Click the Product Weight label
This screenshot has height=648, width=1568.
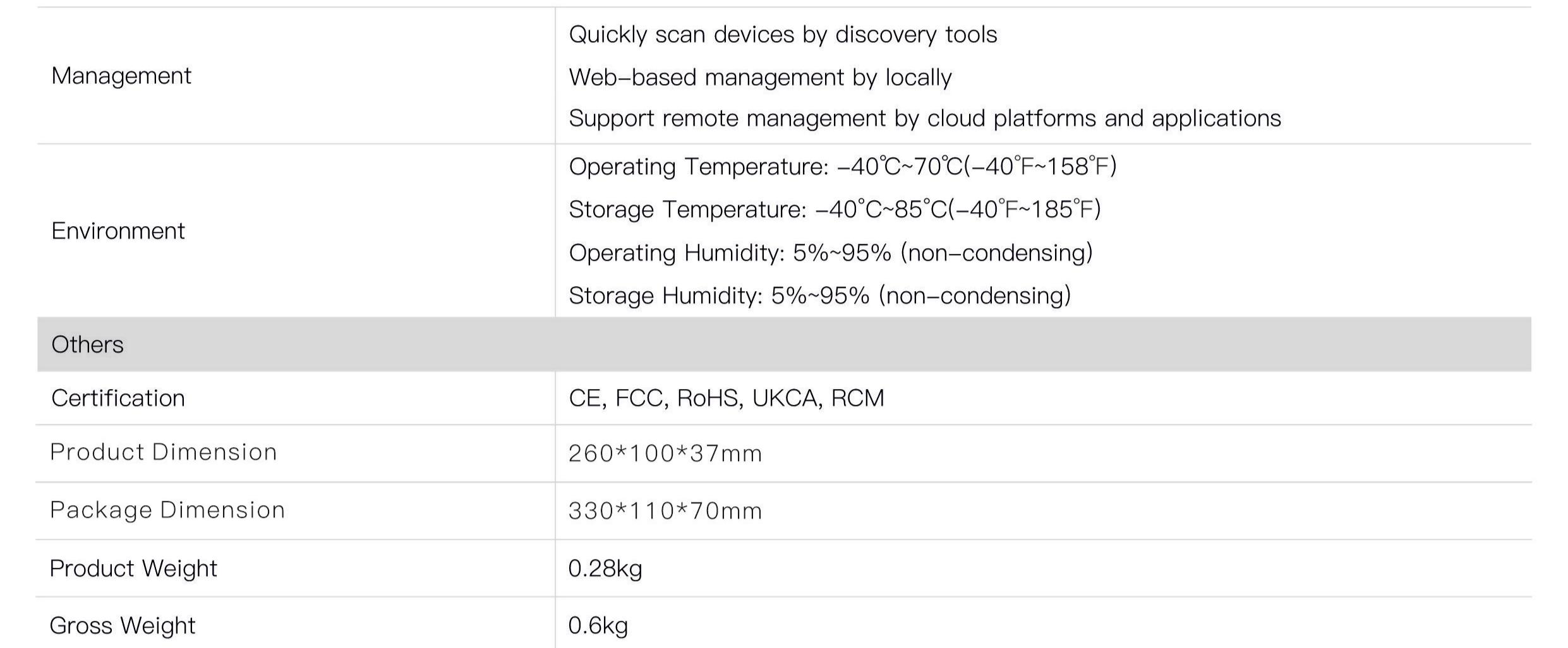pos(133,568)
